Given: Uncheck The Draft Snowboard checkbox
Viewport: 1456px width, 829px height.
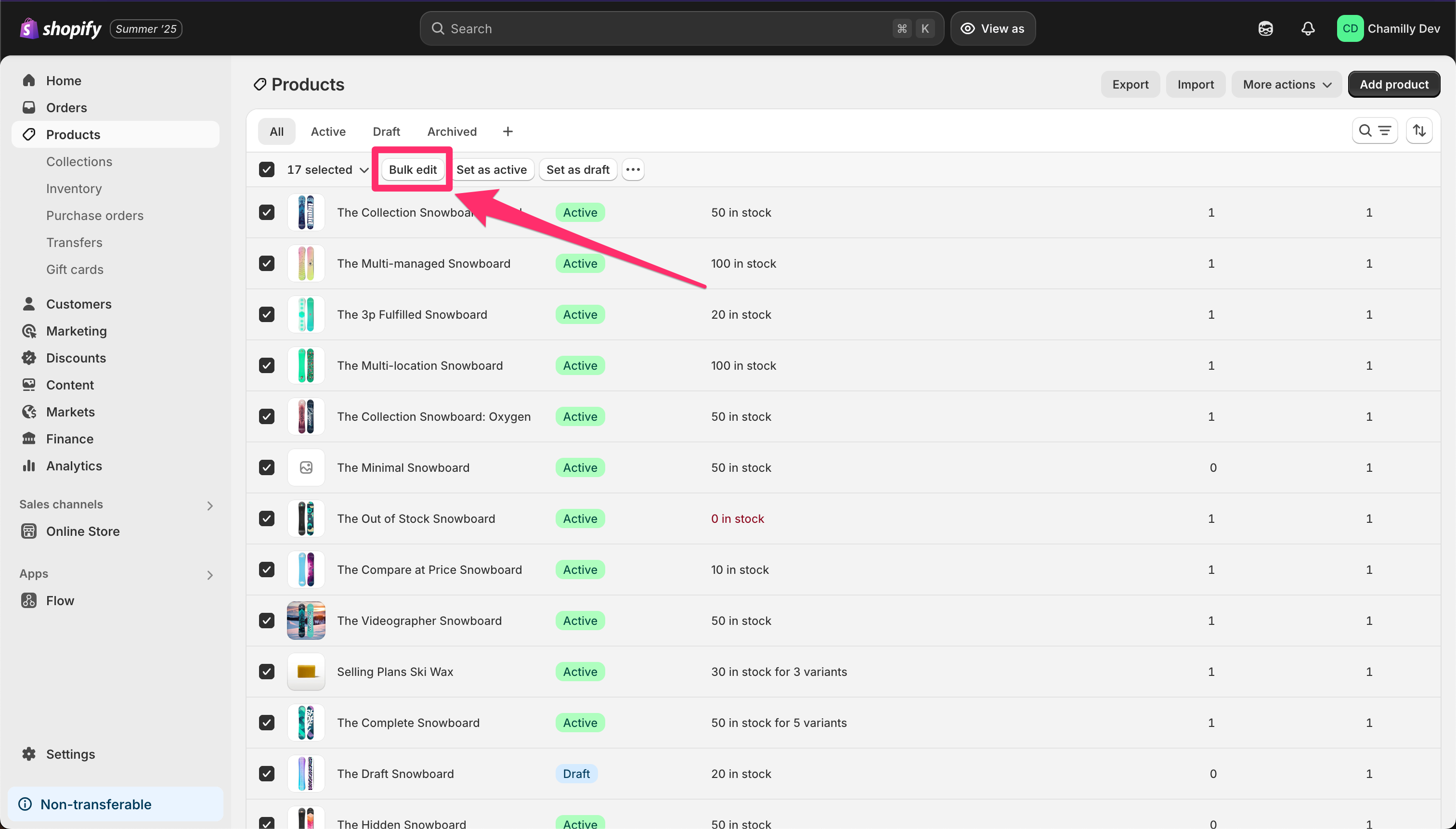Looking at the screenshot, I should pyautogui.click(x=266, y=773).
